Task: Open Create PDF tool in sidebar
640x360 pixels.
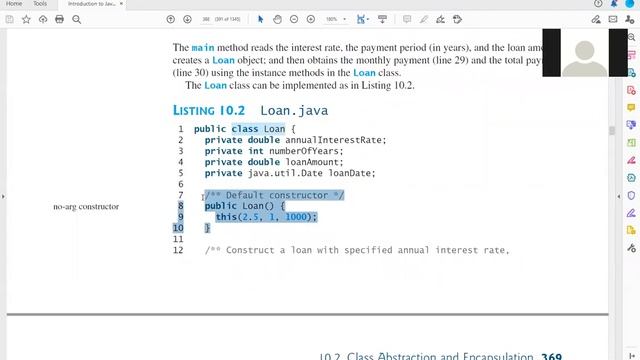Action: coord(631,90)
